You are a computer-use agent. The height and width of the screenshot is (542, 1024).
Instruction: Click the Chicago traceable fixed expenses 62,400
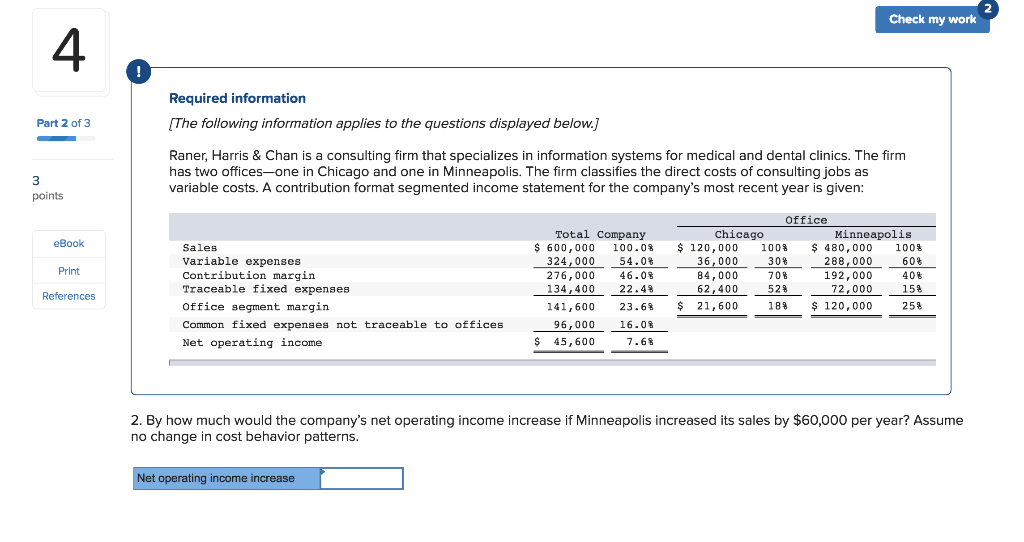click(x=717, y=289)
